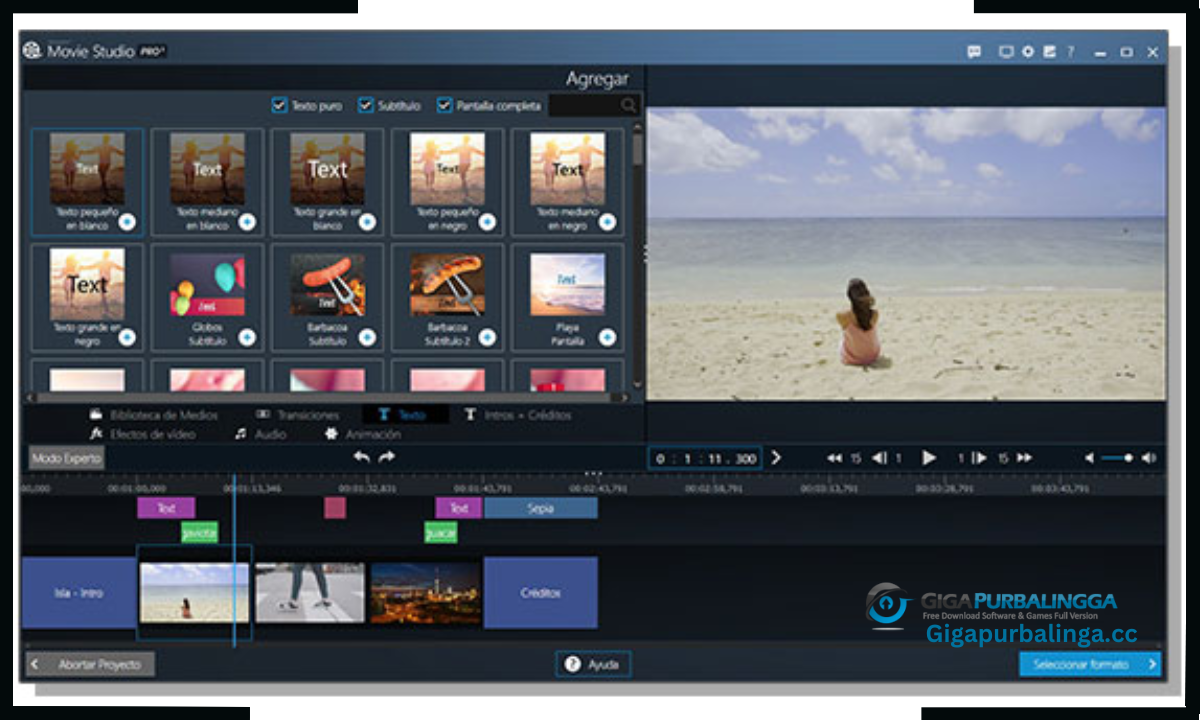Open the 'Intros + Créditos' tab
1200x720 pixels.
(517, 414)
